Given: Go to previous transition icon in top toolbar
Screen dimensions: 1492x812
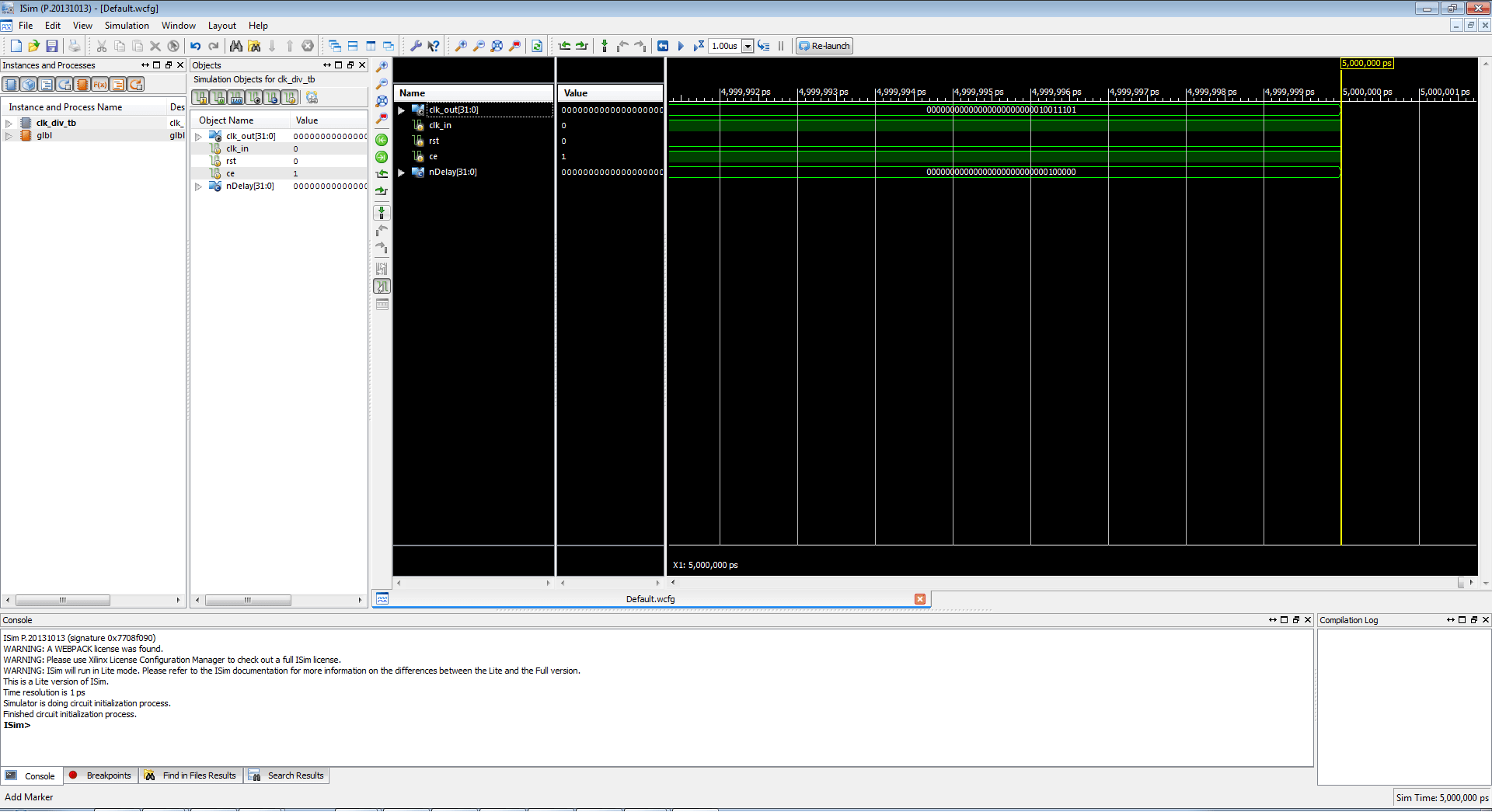Looking at the screenshot, I should tap(564, 46).
